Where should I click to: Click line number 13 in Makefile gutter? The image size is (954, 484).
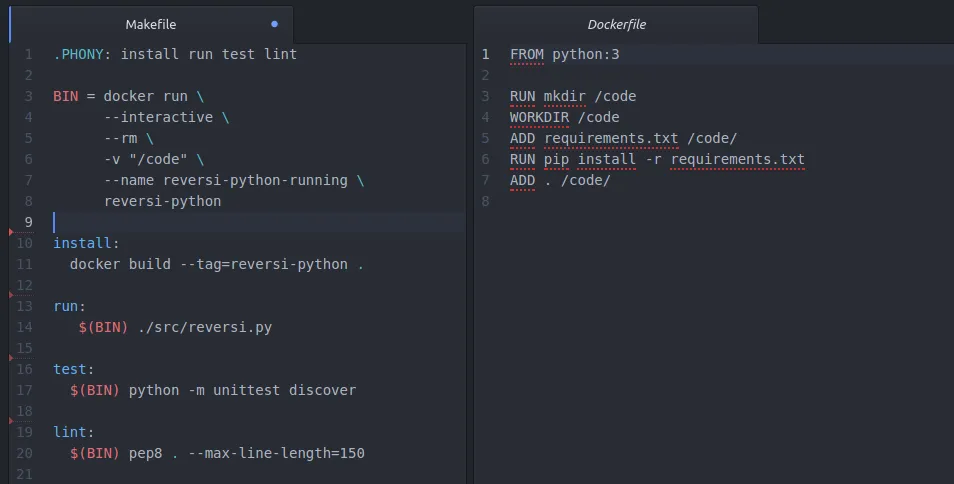pyautogui.click(x=24, y=306)
